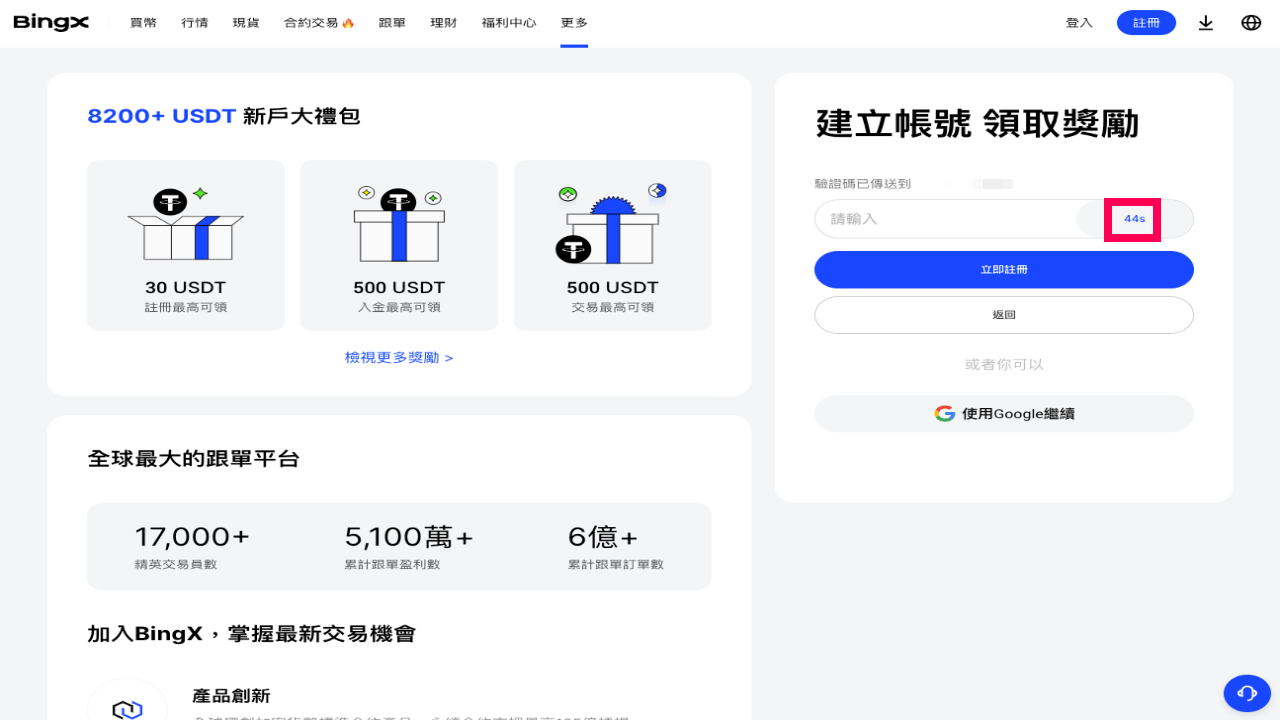Open the globe language selector
The height and width of the screenshot is (720, 1280).
coord(1251,23)
